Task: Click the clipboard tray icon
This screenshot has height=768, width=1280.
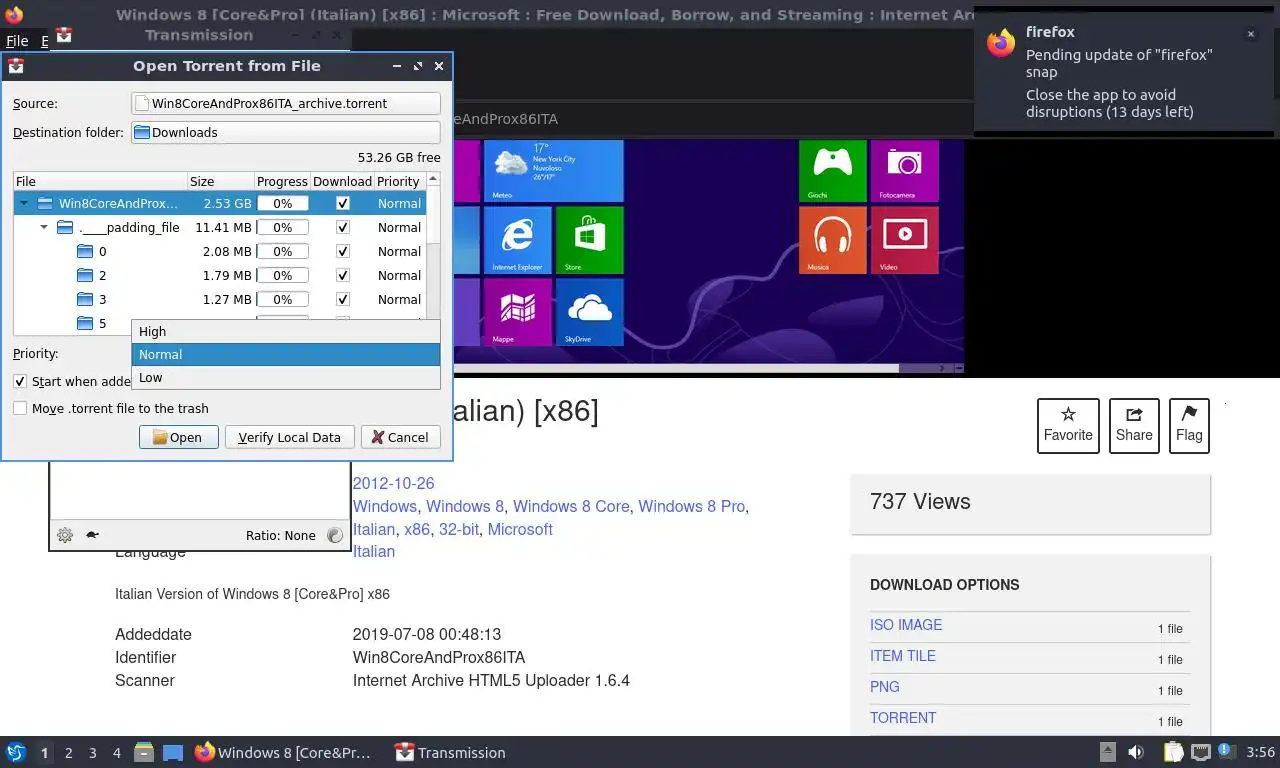Action: pos(1173,752)
